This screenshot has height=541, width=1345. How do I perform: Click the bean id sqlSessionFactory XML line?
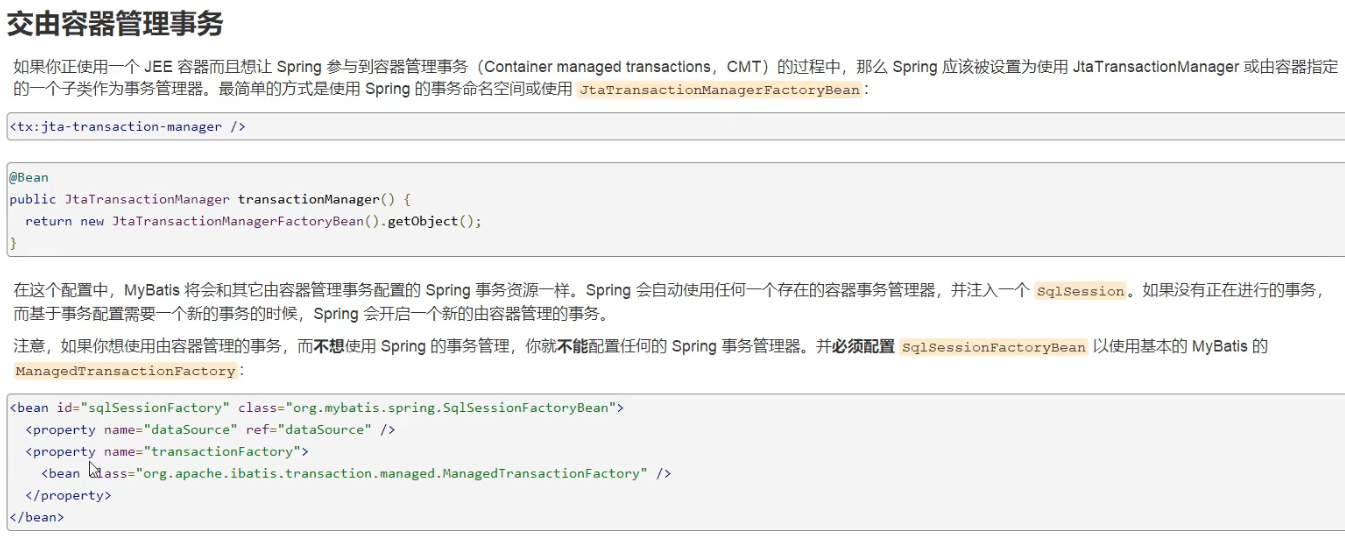click(317, 408)
